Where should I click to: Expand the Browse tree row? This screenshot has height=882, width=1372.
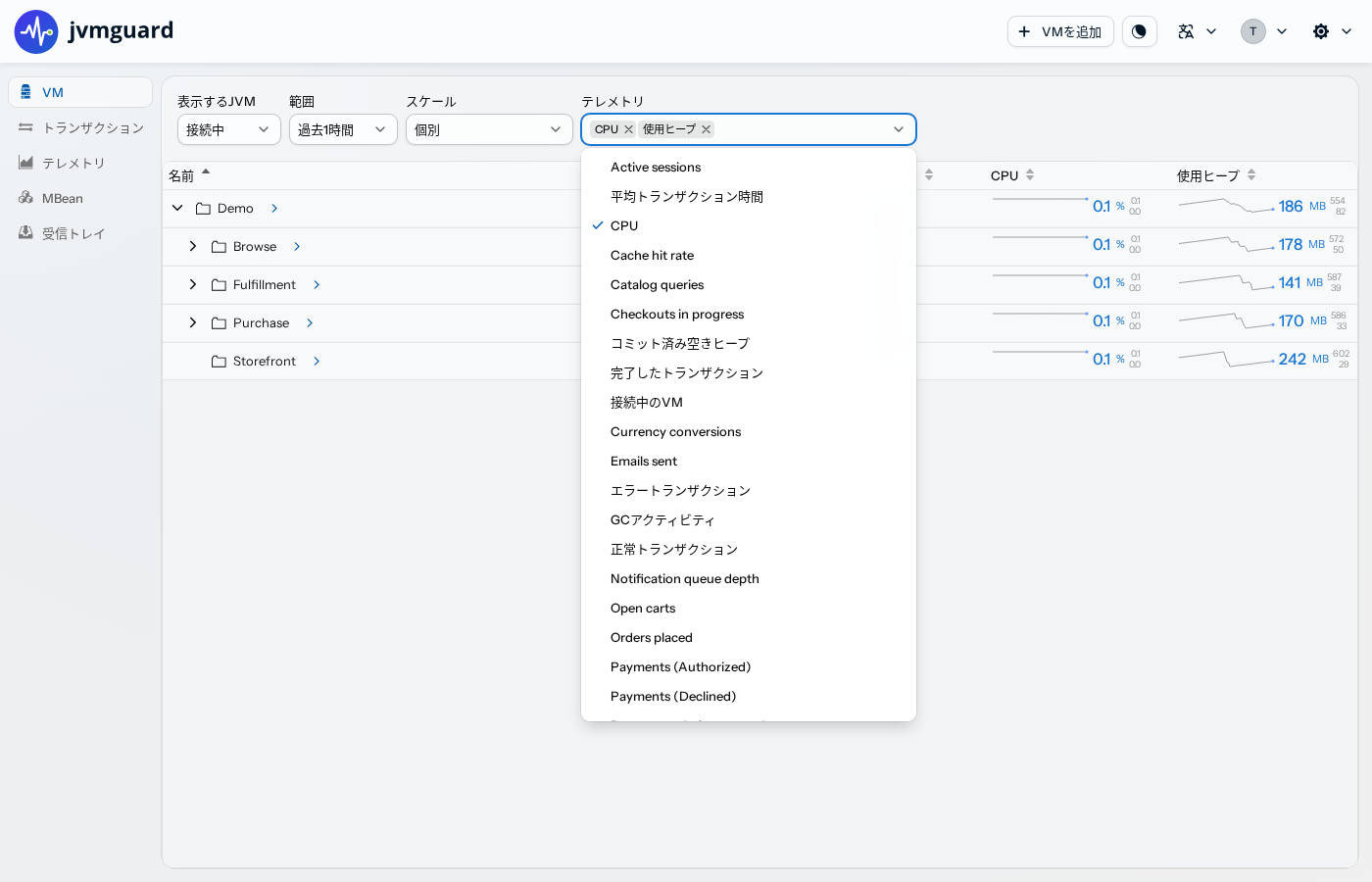point(193,246)
